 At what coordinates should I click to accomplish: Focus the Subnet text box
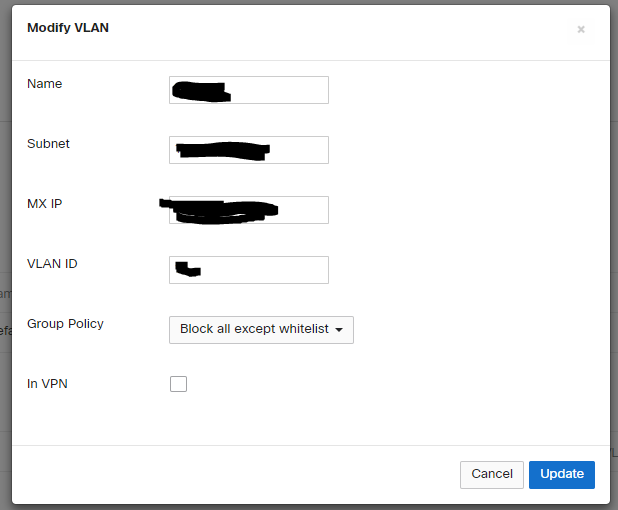pos(300,150)
